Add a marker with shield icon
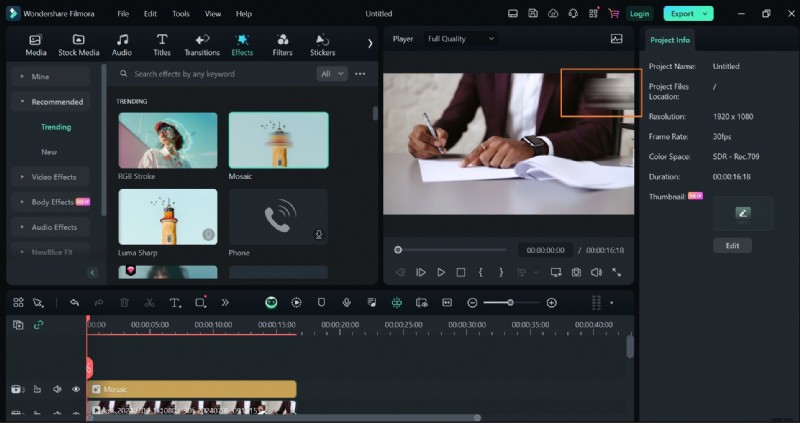Image resolution: width=800 pixels, height=423 pixels. pos(321,303)
